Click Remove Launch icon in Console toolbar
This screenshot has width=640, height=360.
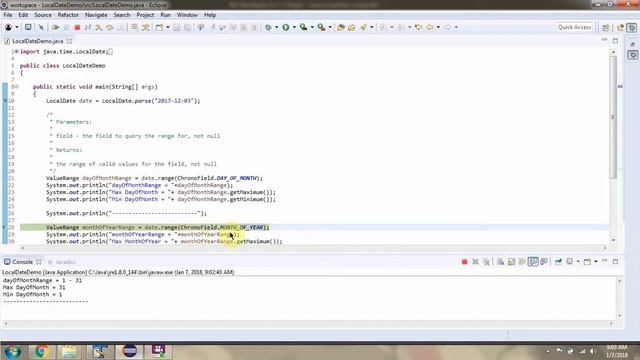tap(475, 262)
